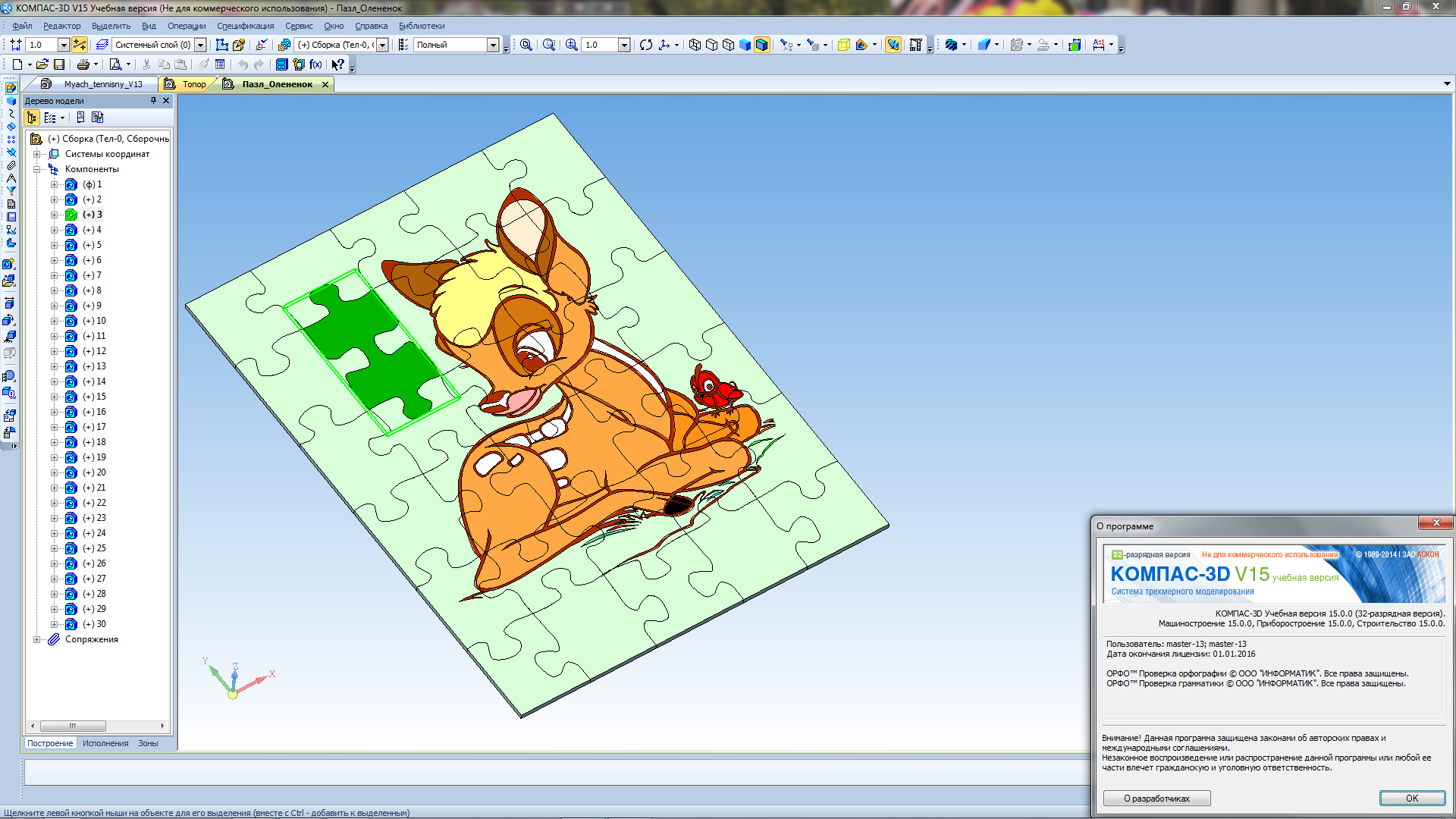Select shaded with edges display icon
The image size is (1456, 819).
pos(761,45)
